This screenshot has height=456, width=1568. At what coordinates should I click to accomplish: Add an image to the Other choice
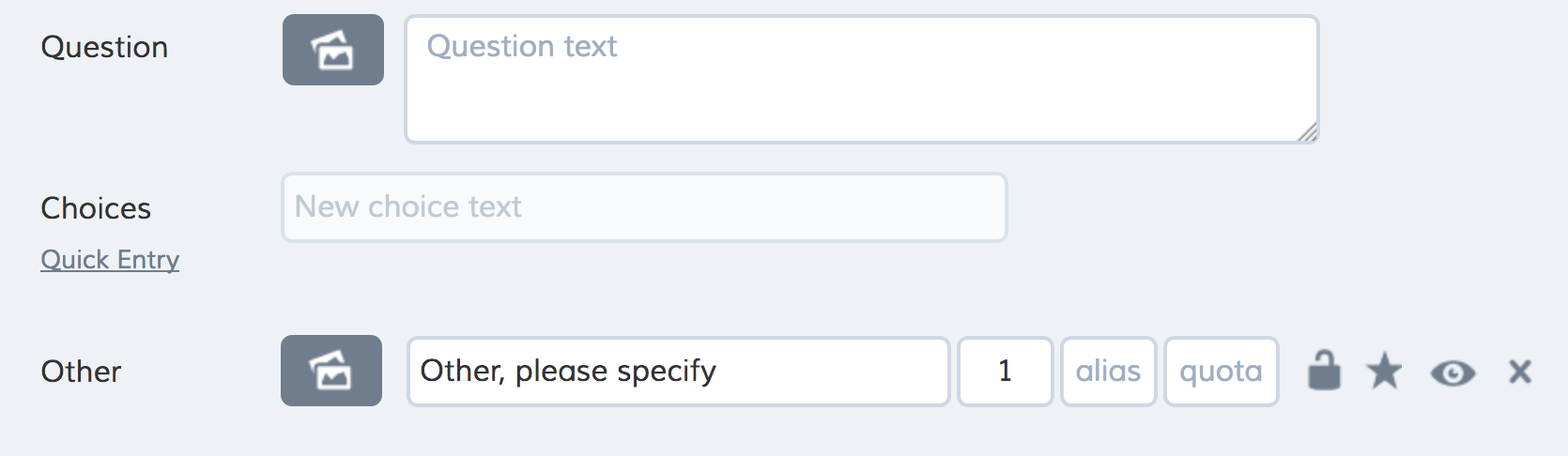pos(331,371)
